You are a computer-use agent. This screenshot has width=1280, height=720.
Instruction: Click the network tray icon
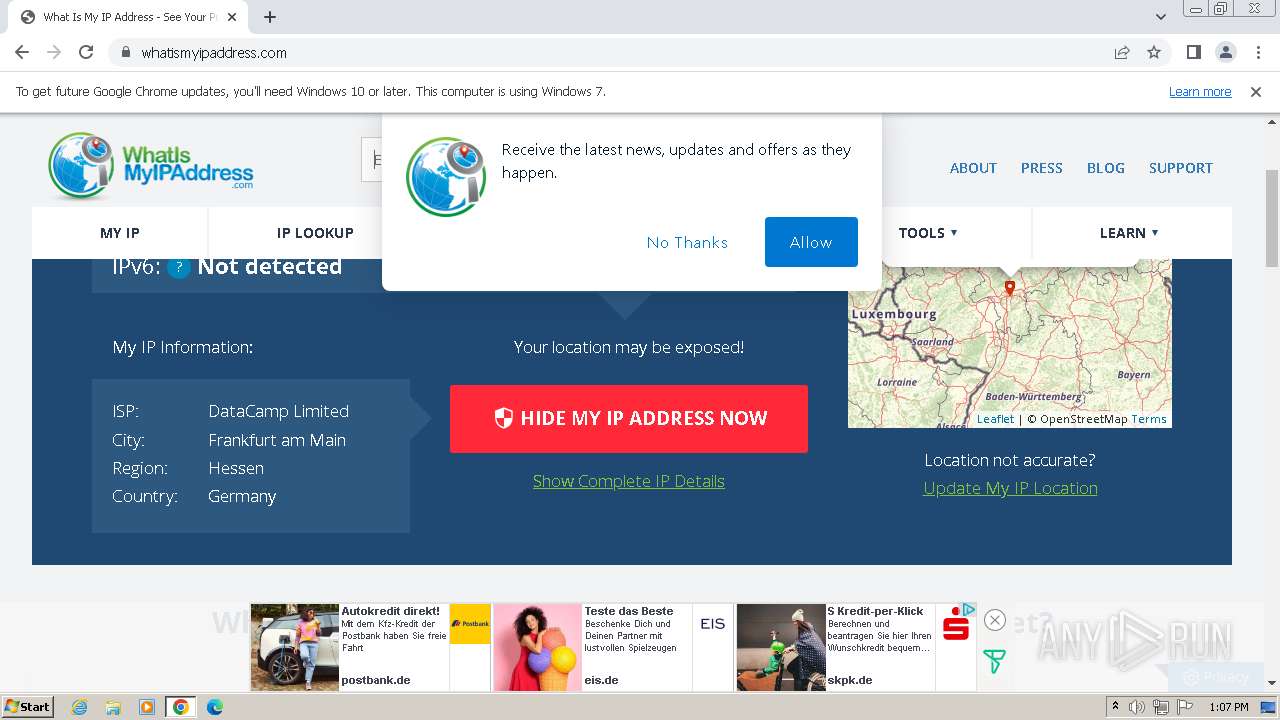pyautogui.click(x=1160, y=707)
